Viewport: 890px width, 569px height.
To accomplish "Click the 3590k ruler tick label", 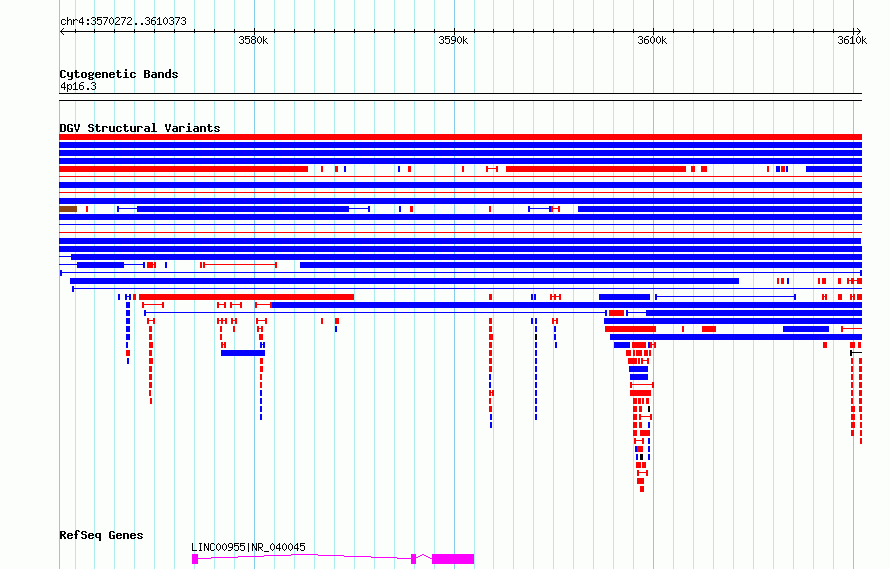I will [453, 40].
